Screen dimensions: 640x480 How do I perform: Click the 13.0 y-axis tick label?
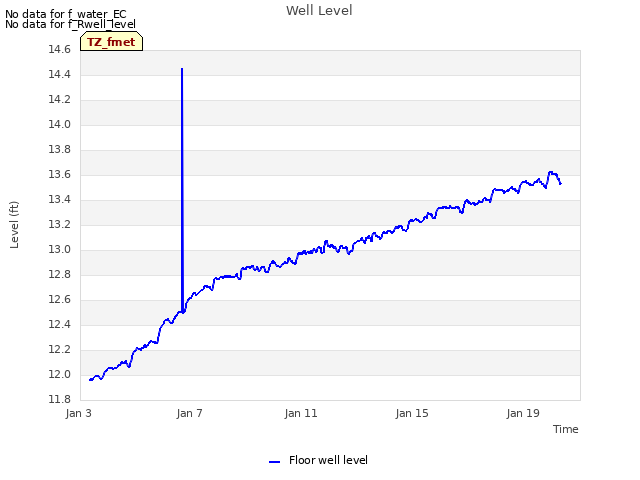click(x=59, y=249)
